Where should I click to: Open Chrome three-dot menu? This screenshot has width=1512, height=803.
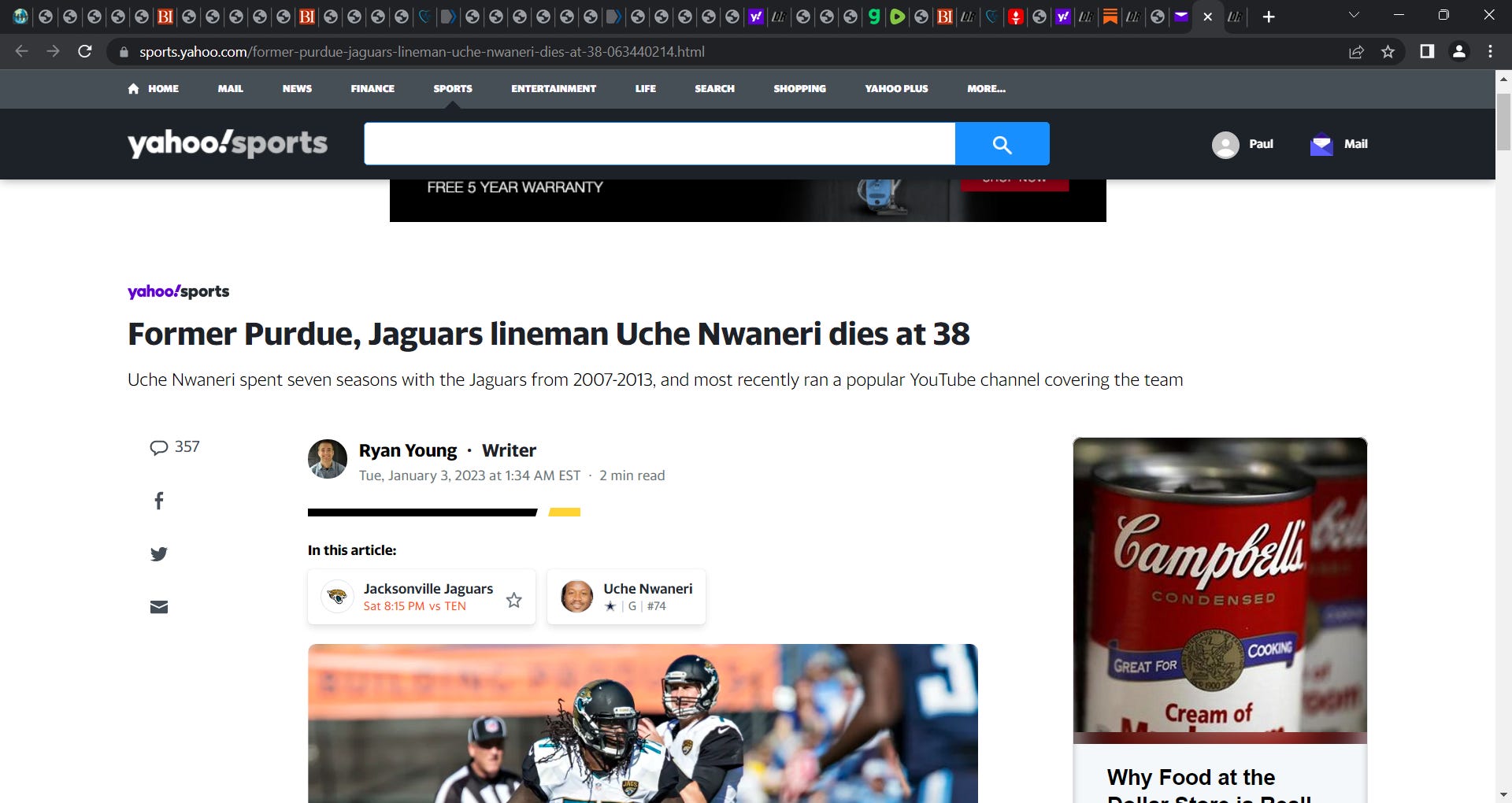tap(1490, 52)
